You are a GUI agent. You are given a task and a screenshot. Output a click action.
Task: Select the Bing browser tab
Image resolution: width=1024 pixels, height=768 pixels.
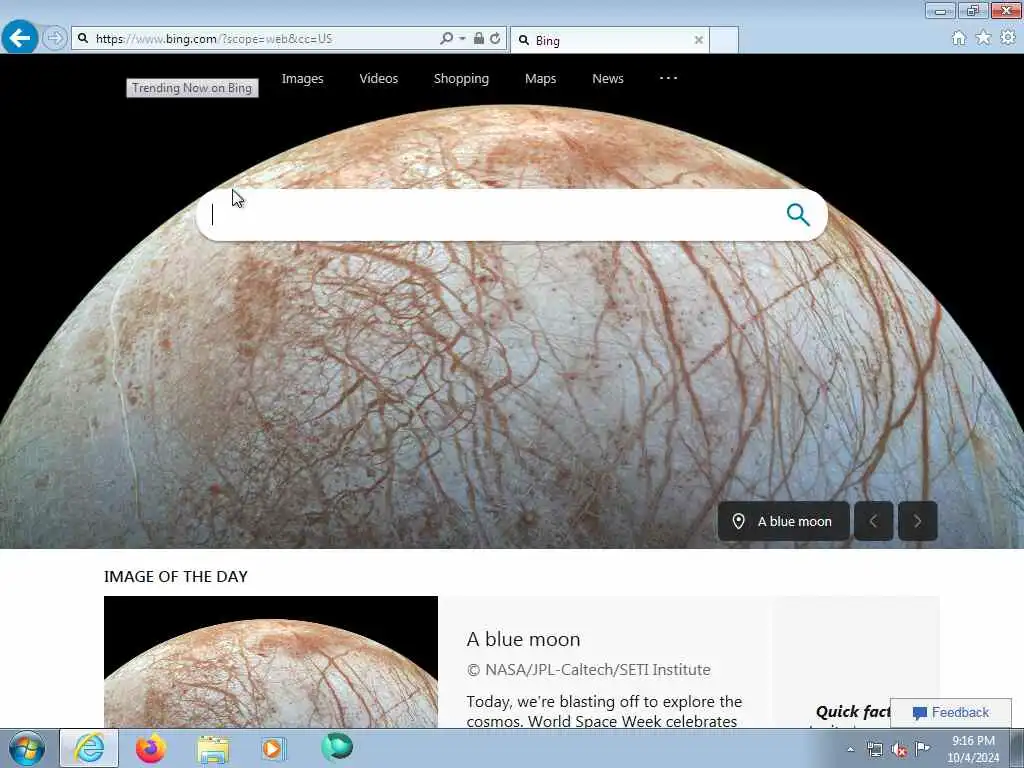click(x=609, y=40)
